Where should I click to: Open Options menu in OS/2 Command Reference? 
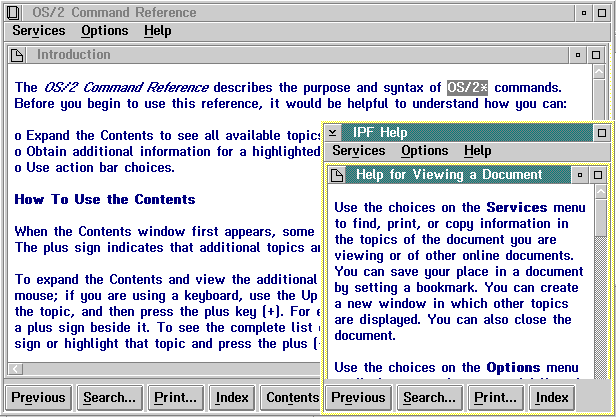pyautogui.click(x=104, y=31)
